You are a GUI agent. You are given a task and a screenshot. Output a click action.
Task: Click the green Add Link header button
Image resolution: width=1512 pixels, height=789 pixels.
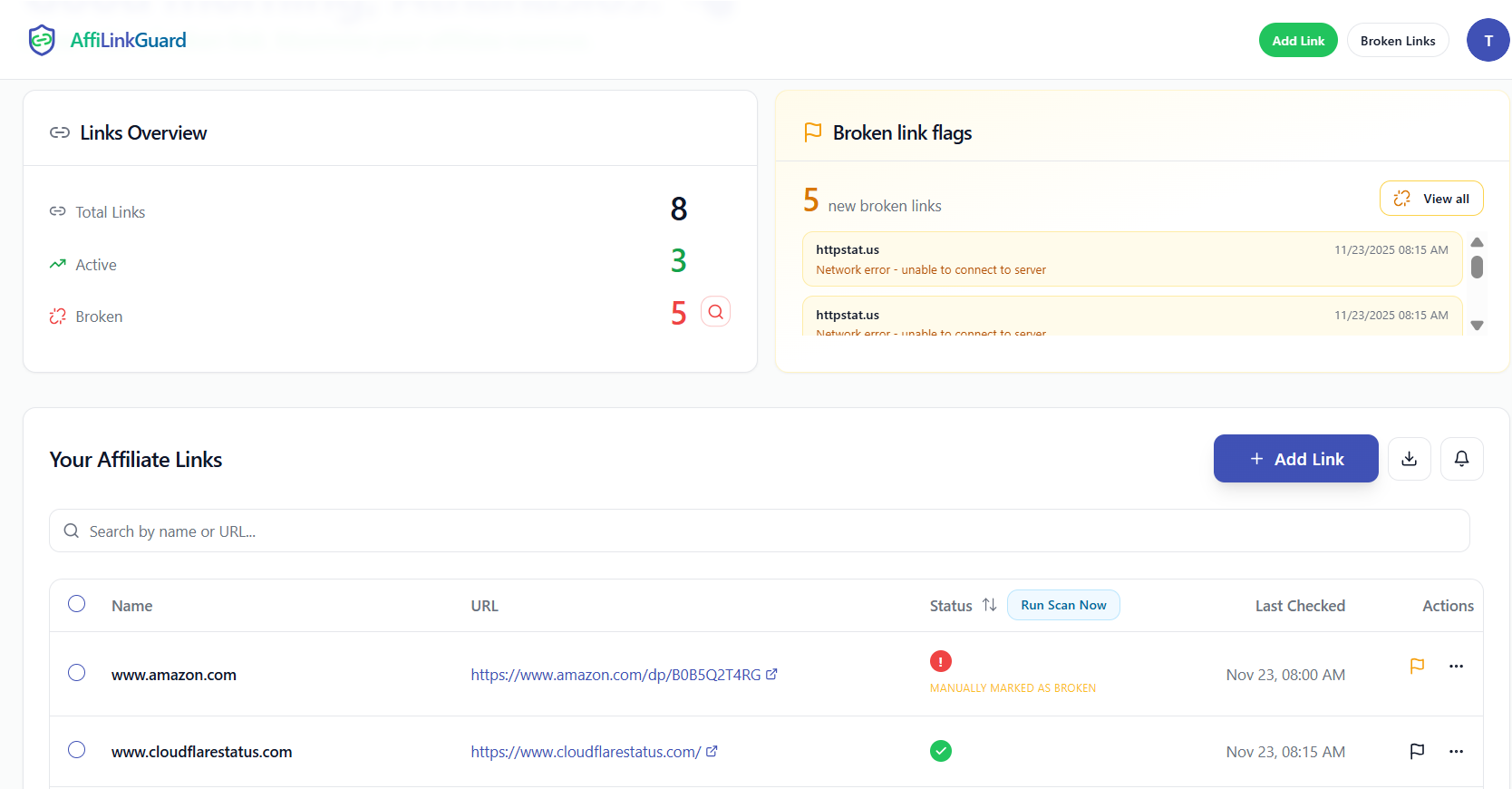(x=1298, y=41)
